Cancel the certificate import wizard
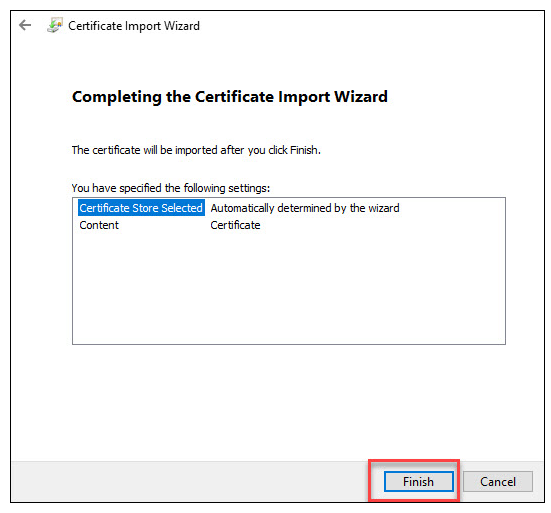Image resolution: width=551 pixels, height=513 pixels. tap(498, 481)
